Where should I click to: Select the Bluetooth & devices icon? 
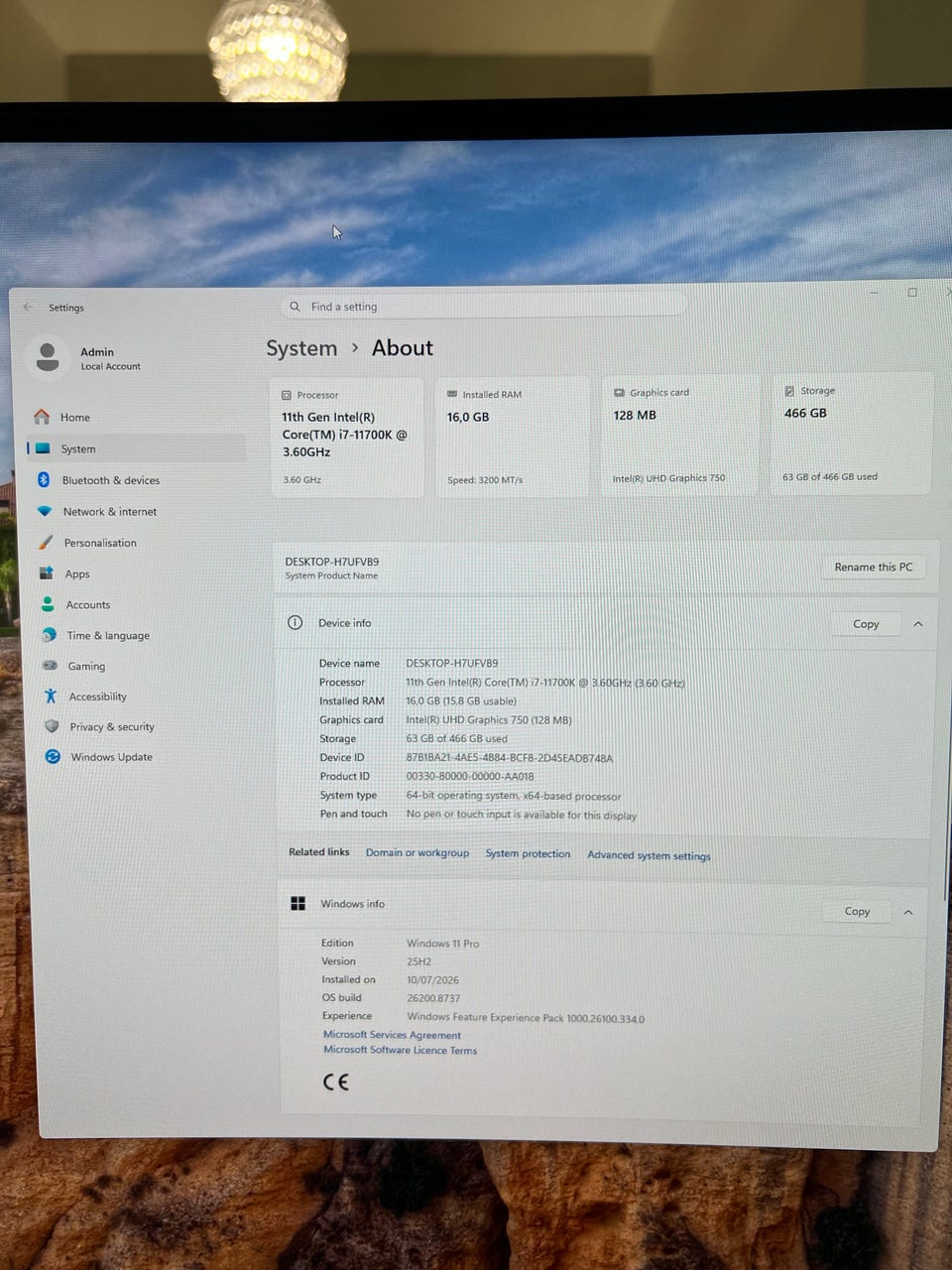(44, 480)
